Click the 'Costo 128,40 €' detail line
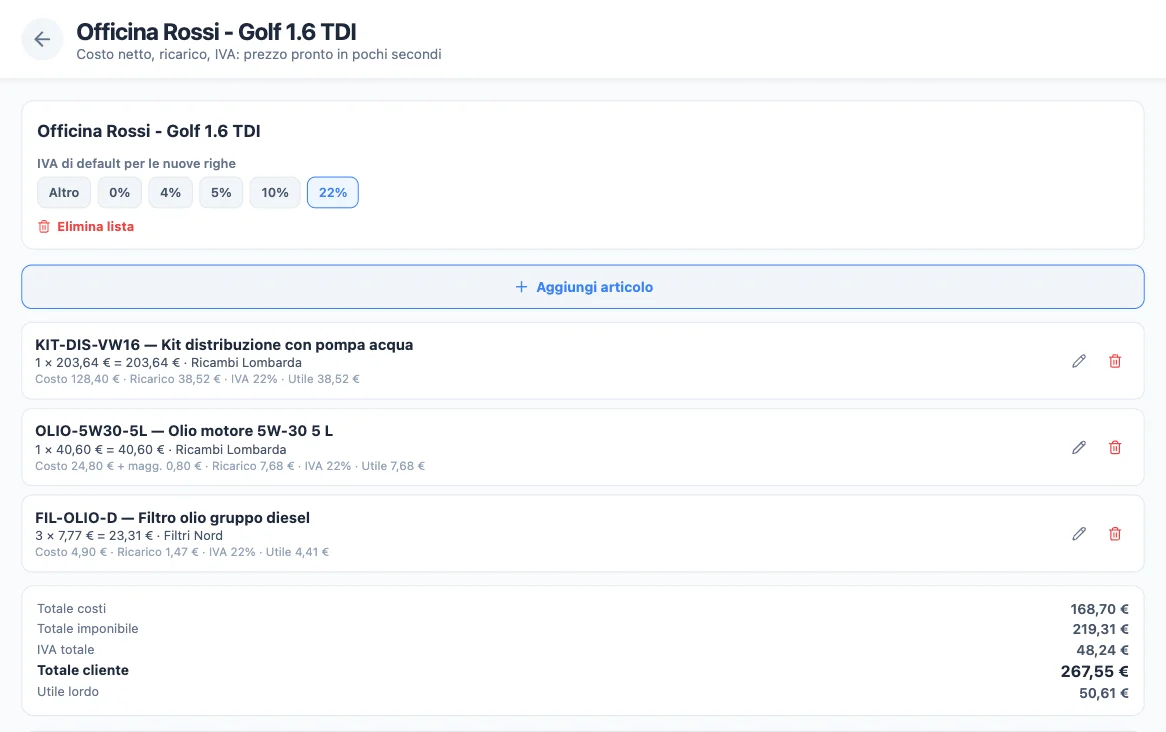 pyautogui.click(x=197, y=379)
